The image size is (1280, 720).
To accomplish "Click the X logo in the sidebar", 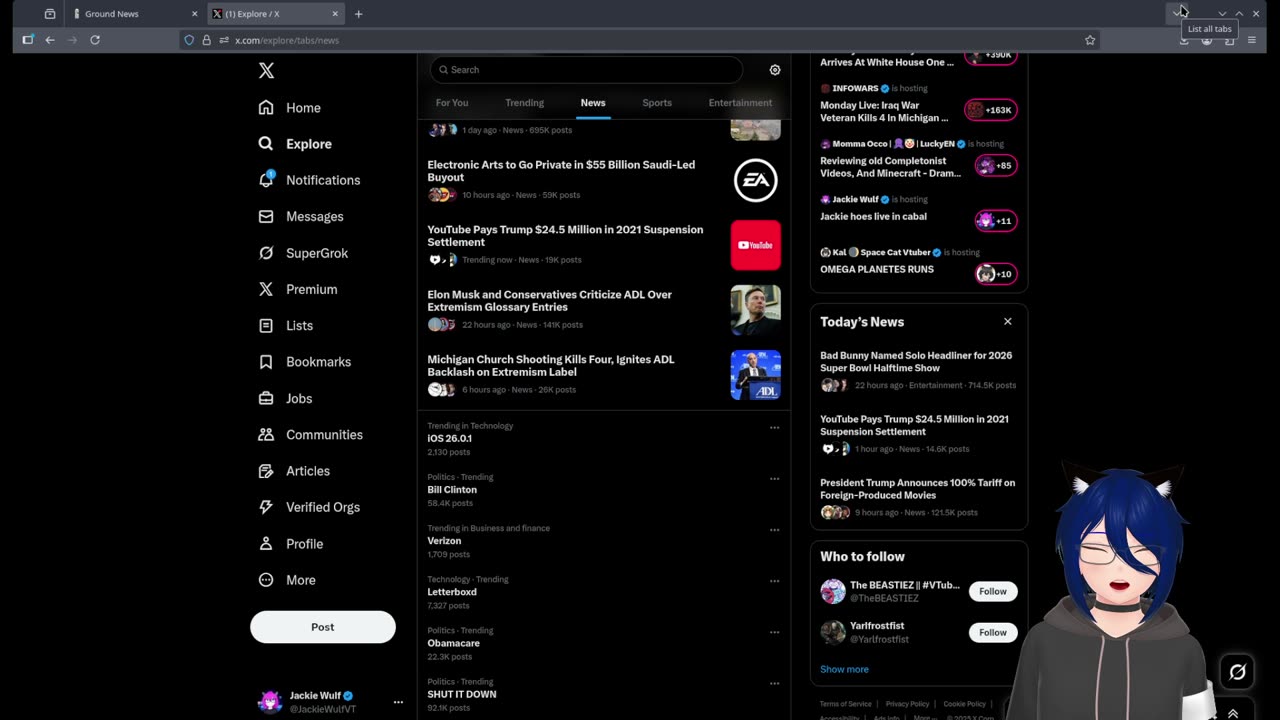I will [x=266, y=71].
